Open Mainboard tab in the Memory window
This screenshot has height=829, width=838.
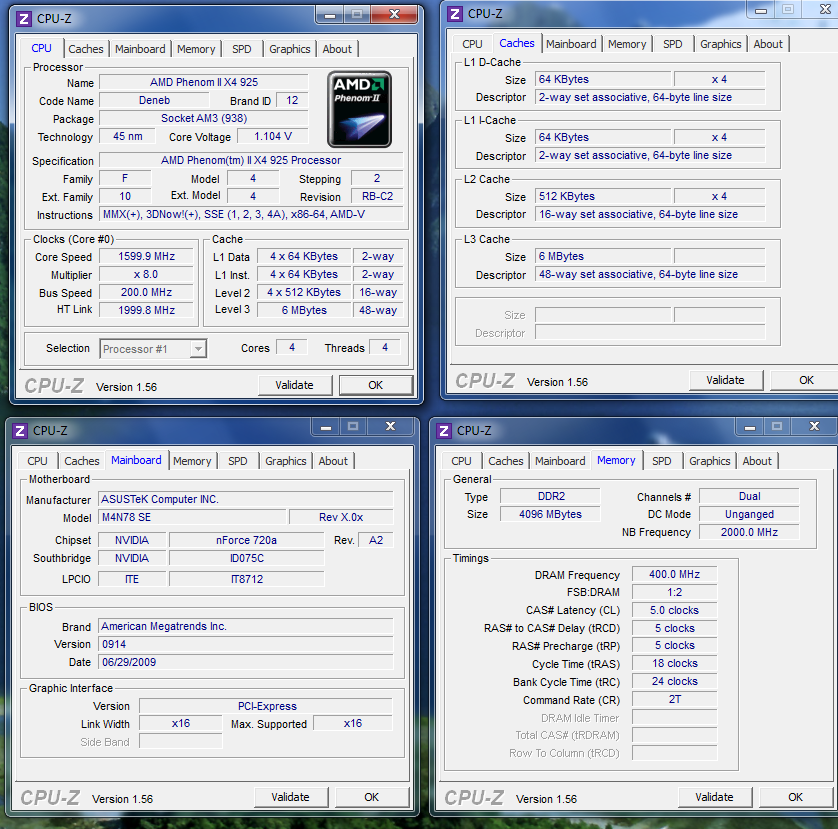[x=560, y=461]
